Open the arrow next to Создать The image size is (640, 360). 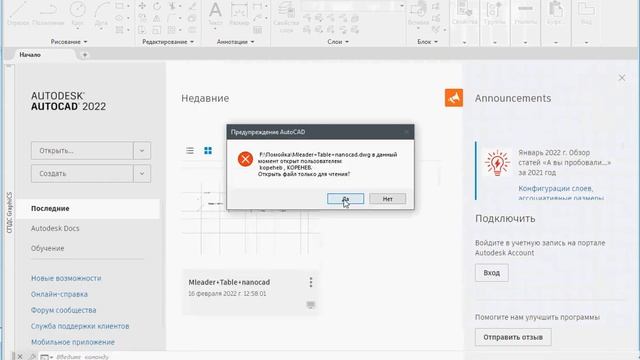(x=142, y=173)
